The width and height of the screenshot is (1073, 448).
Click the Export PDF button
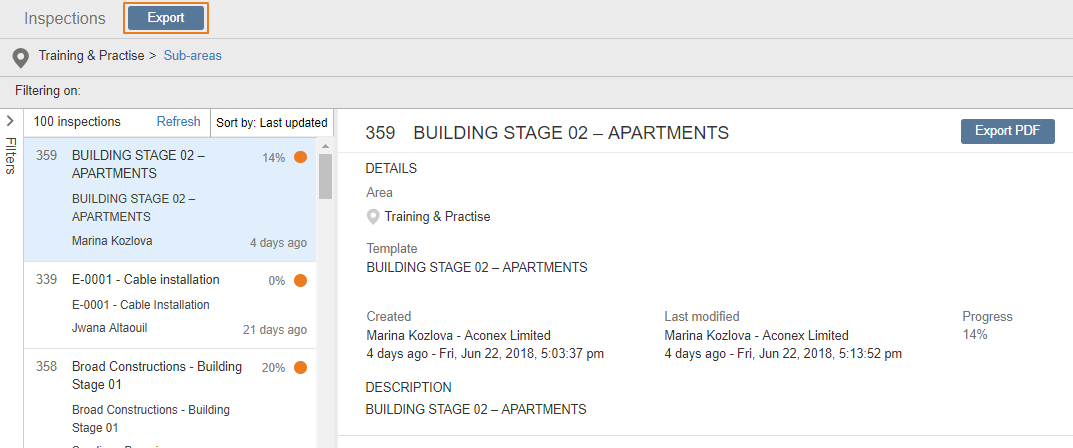coord(1007,131)
